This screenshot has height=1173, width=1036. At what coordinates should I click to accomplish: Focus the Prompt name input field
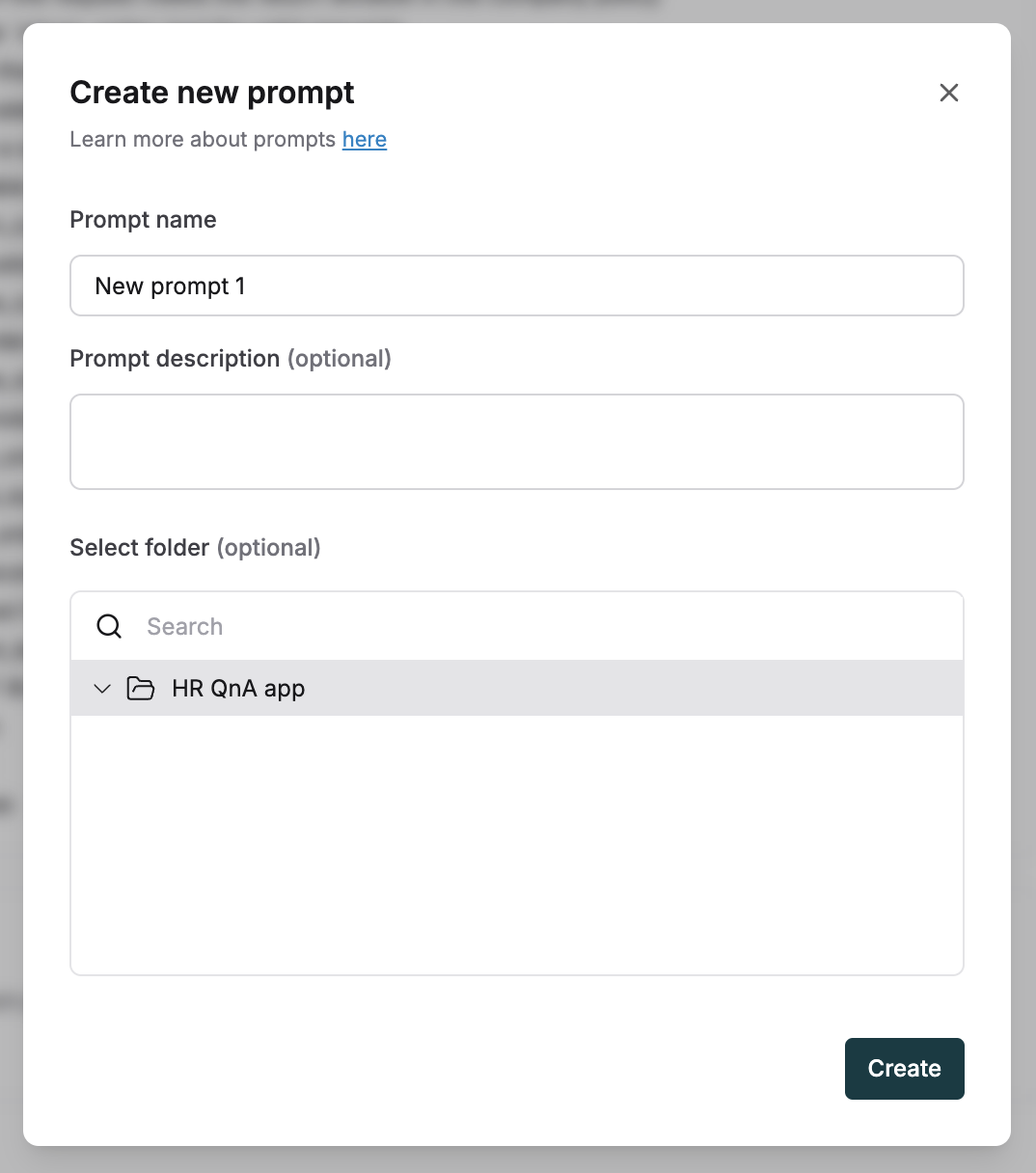[x=517, y=286]
